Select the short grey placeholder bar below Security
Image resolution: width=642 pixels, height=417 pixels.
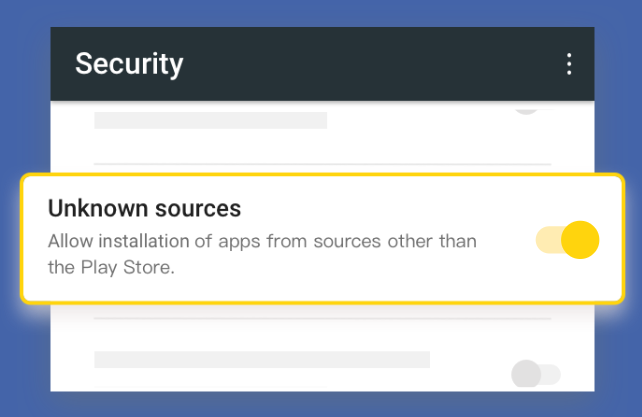tap(210, 121)
